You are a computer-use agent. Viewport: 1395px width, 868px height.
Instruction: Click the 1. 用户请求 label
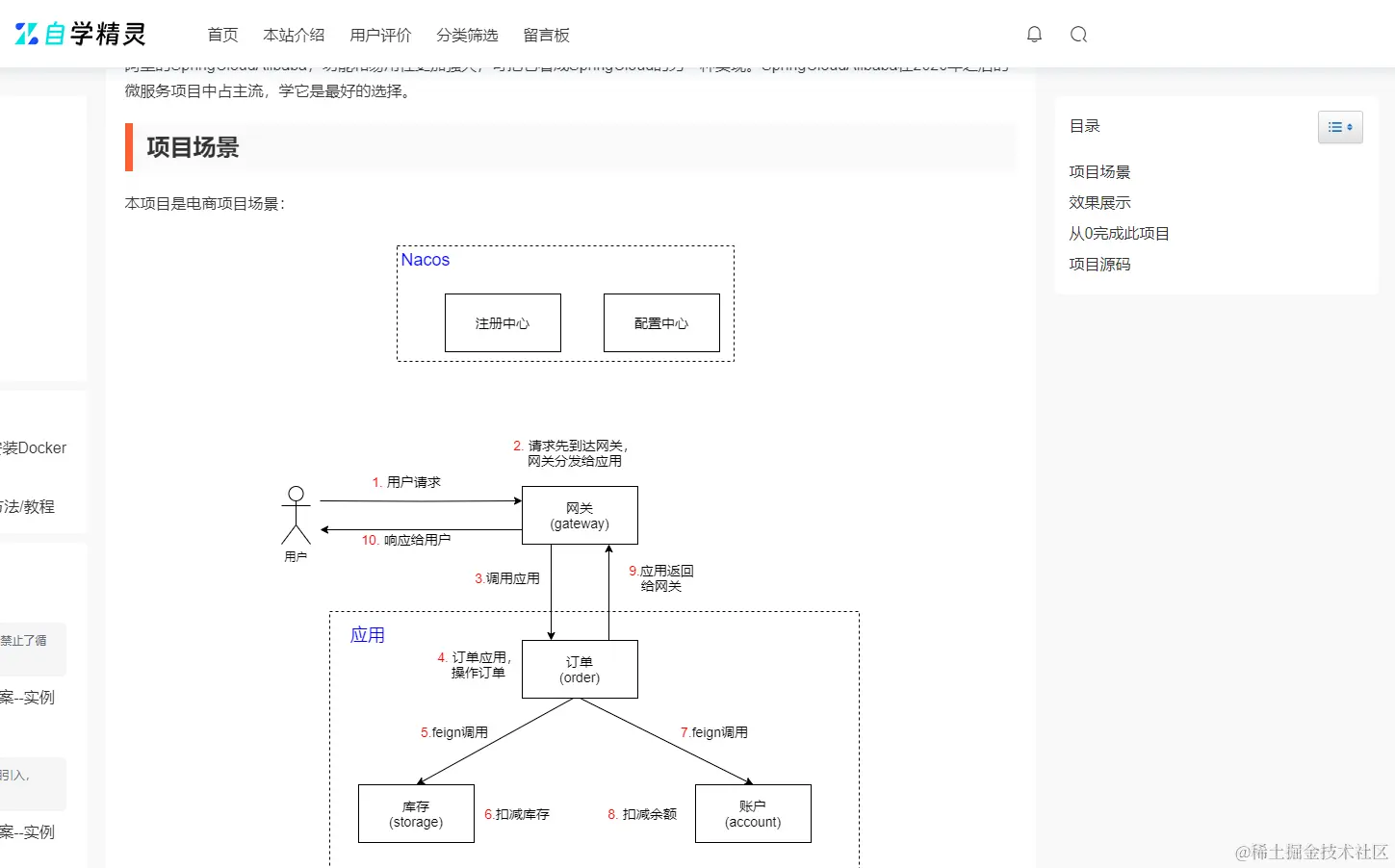pos(406,482)
